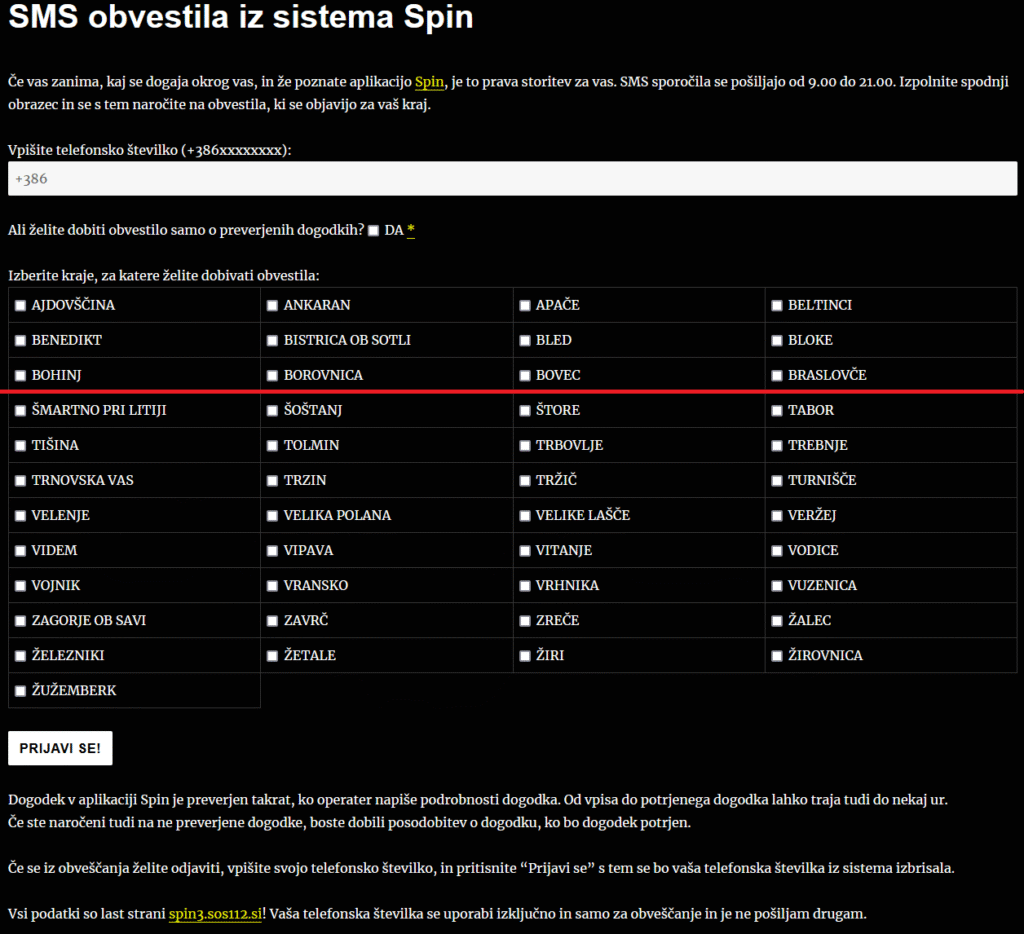Select the ŽIROVNICA checkbox
Viewport: 1024px width, 934px height.
tap(777, 656)
